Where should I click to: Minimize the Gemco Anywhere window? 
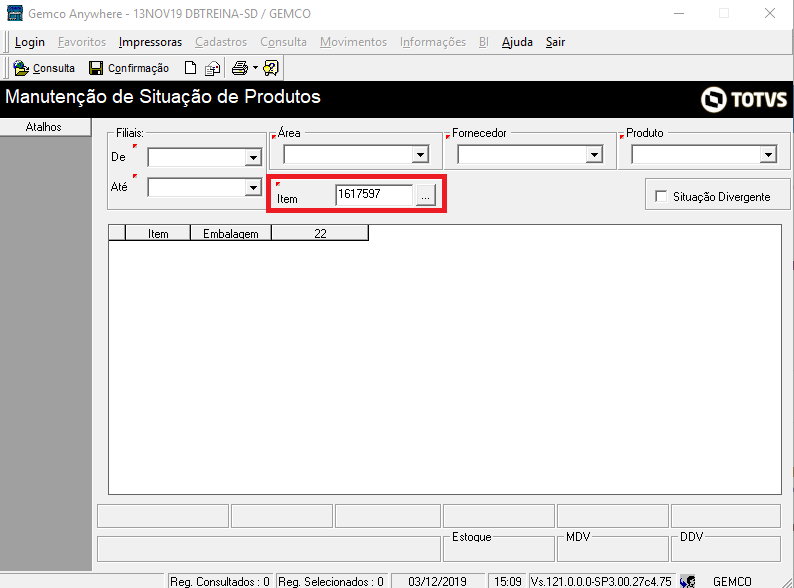(679, 13)
